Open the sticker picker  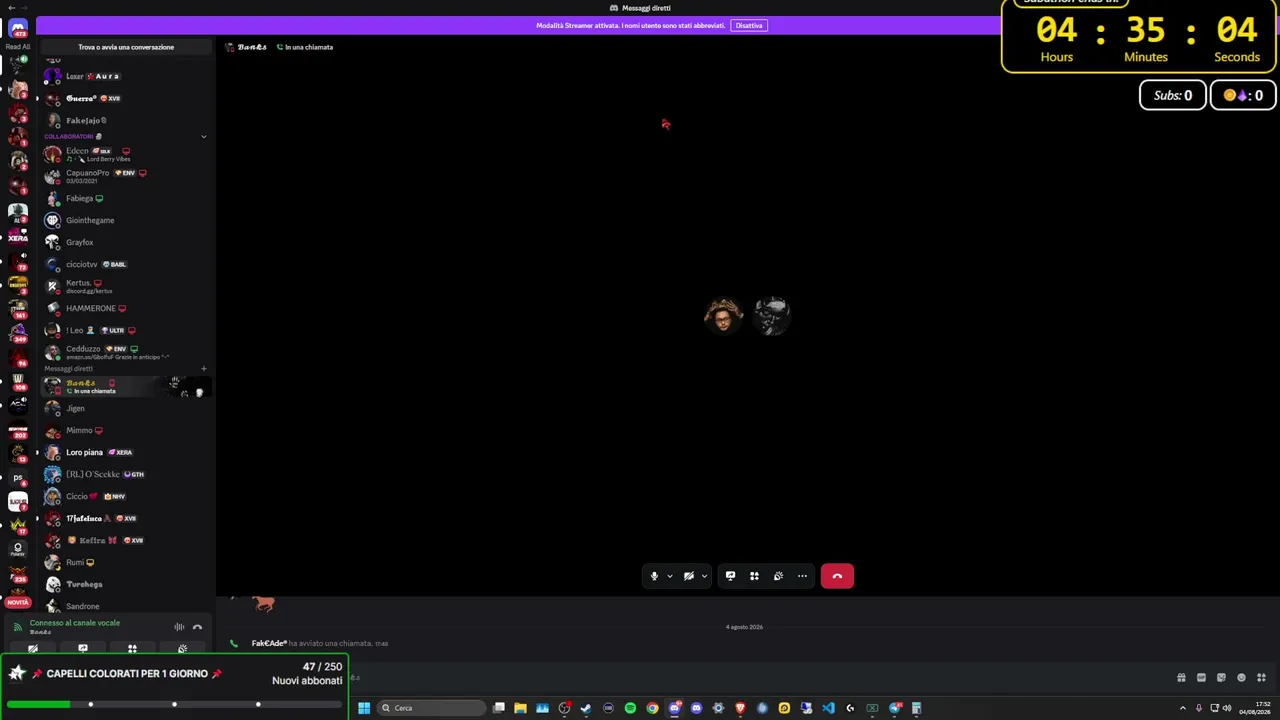point(1221,678)
